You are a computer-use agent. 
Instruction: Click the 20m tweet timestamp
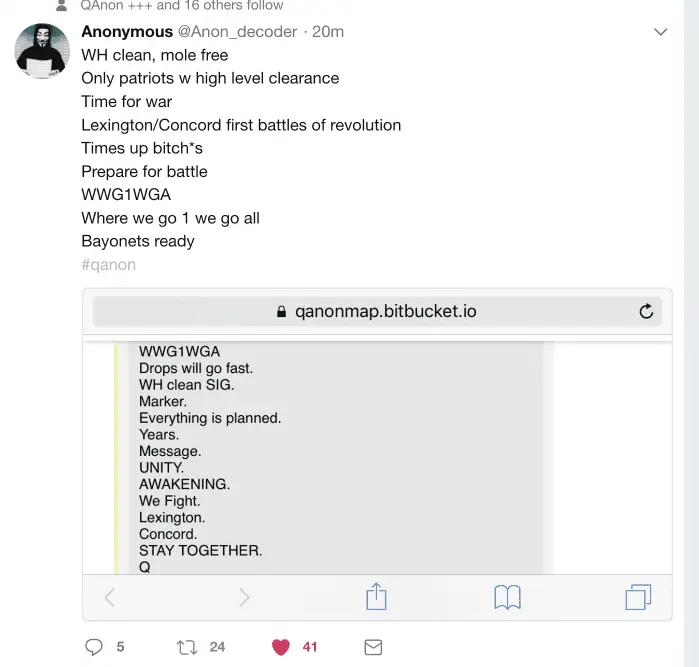coord(328,32)
